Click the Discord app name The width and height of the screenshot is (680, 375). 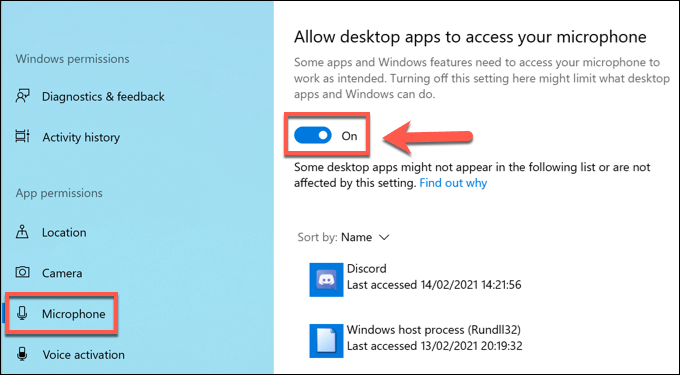click(x=366, y=268)
